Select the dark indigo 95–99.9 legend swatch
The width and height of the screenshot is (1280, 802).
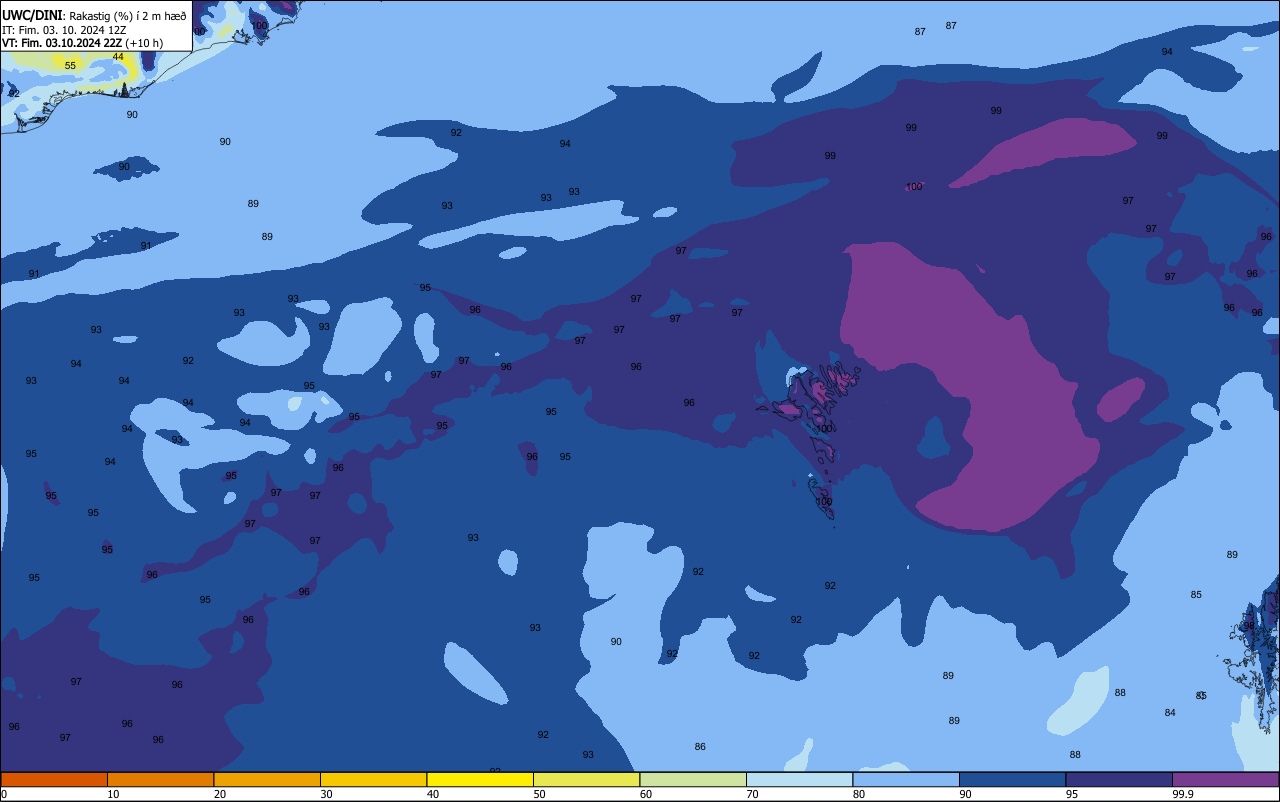coord(1119,779)
